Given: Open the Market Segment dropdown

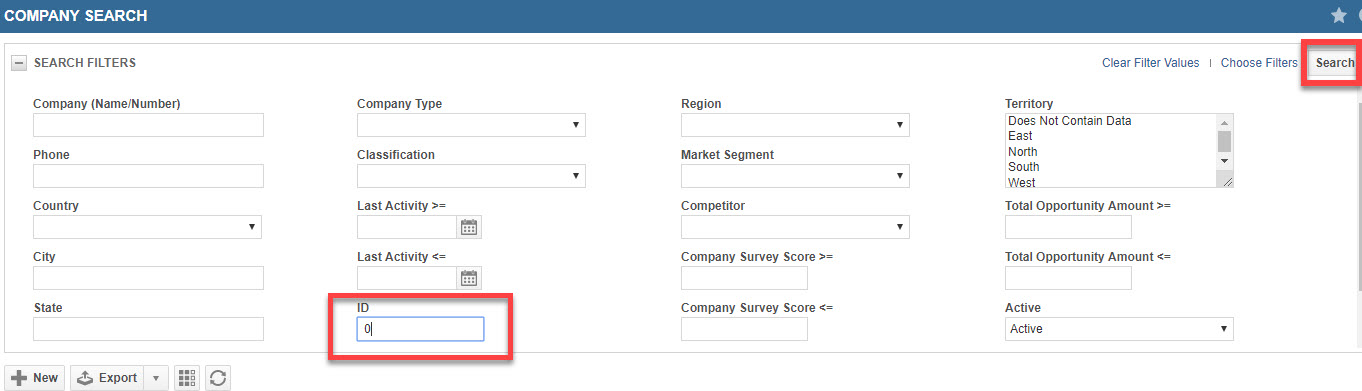Looking at the screenshot, I should tap(795, 176).
